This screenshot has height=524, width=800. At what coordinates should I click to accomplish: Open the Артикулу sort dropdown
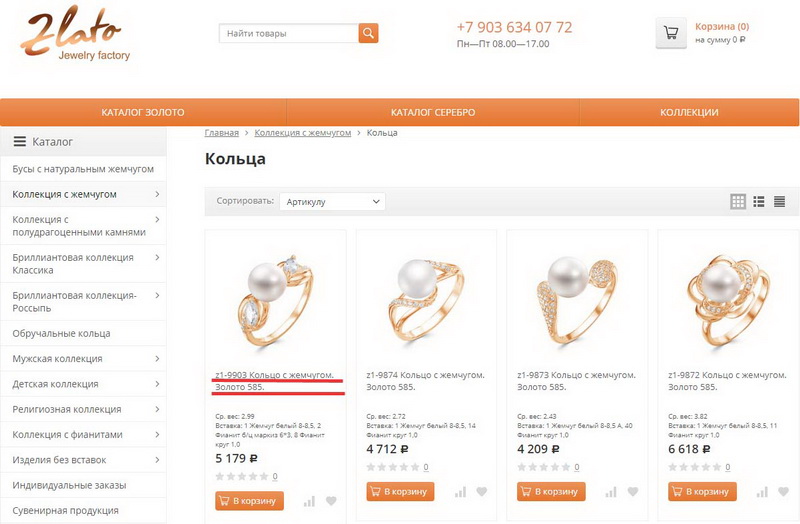[x=332, y=202]
